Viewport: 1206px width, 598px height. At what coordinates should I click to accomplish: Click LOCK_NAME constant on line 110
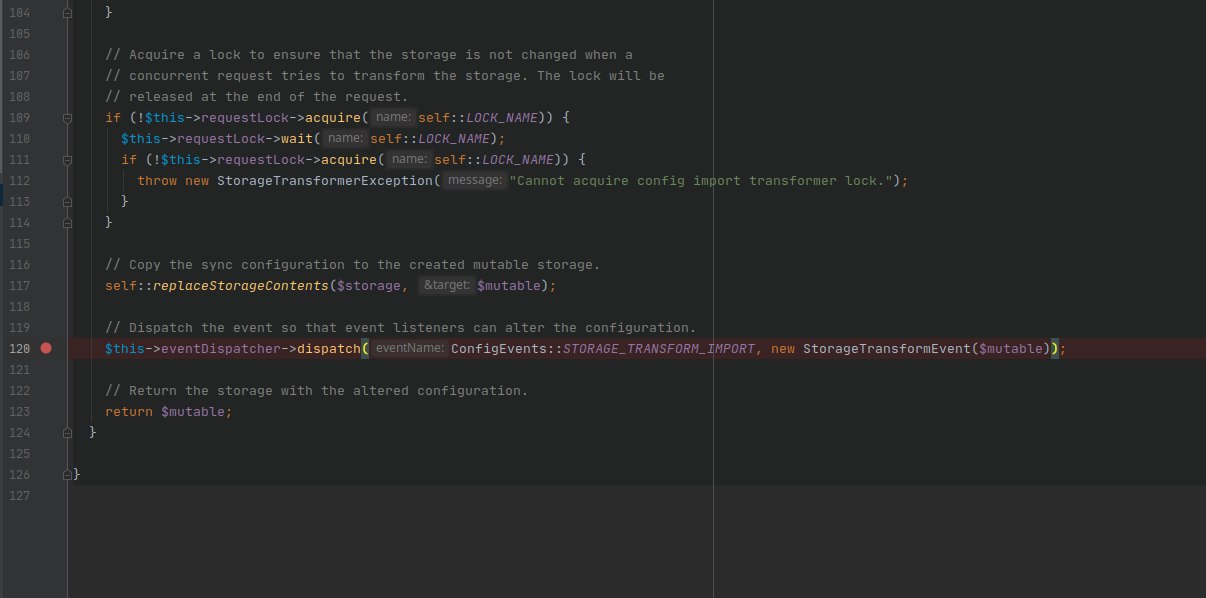(x=454, y=138)
